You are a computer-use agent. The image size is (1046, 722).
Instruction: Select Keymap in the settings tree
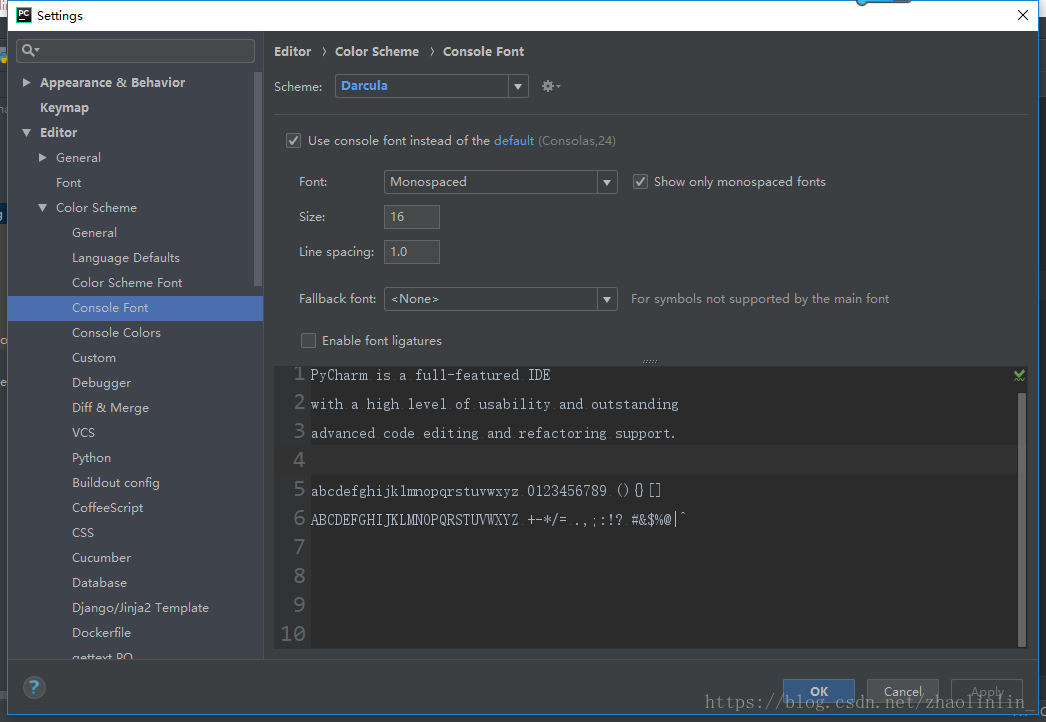(x=64, y=107)
